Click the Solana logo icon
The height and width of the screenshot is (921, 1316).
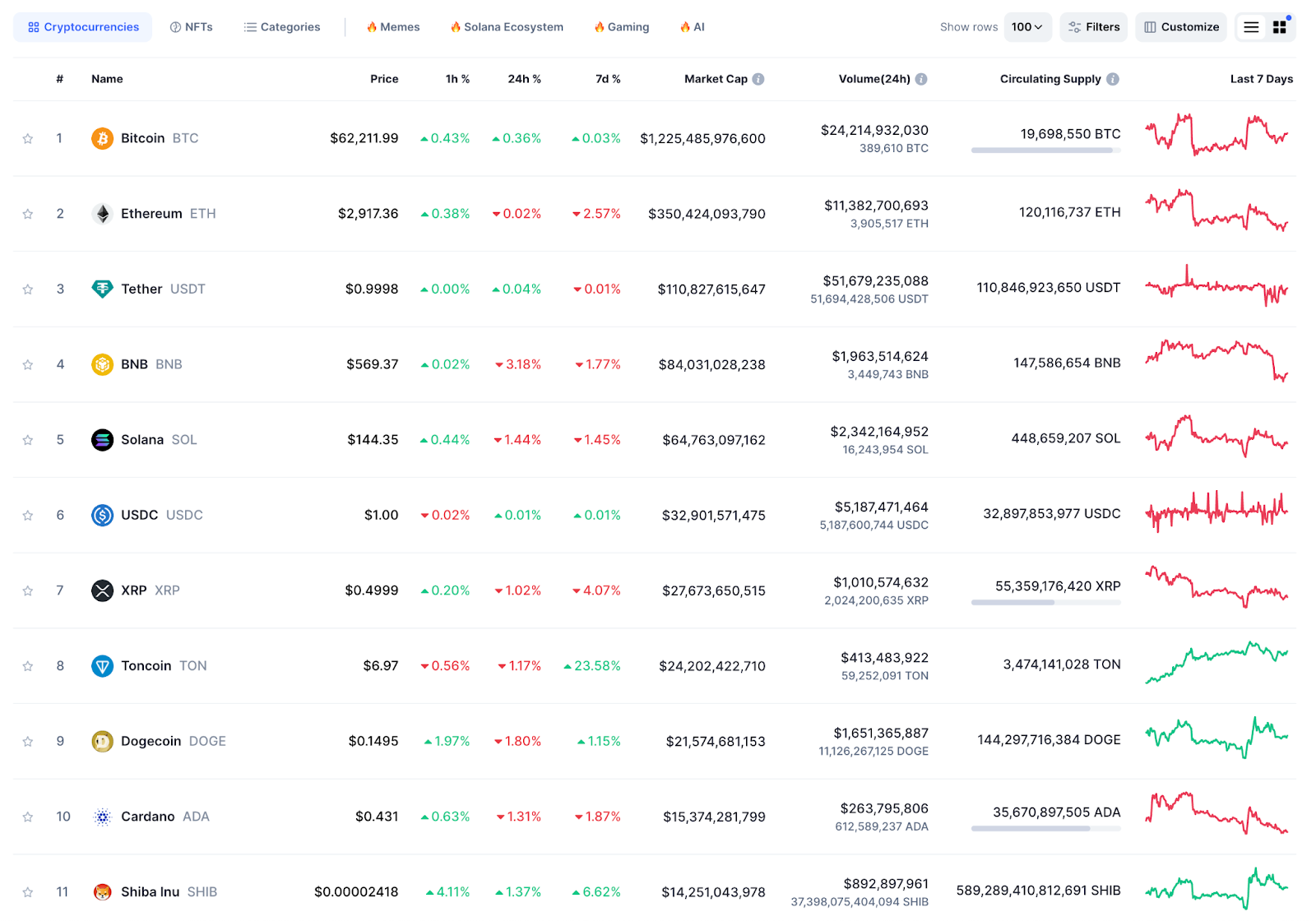point(102,440)
